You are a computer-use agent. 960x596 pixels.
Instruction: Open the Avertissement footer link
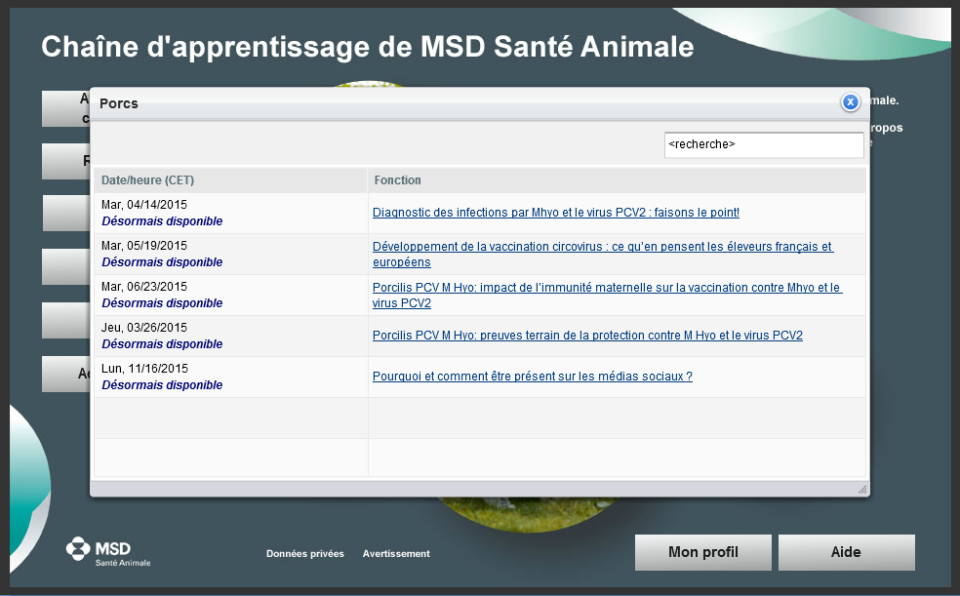[396, 554]
